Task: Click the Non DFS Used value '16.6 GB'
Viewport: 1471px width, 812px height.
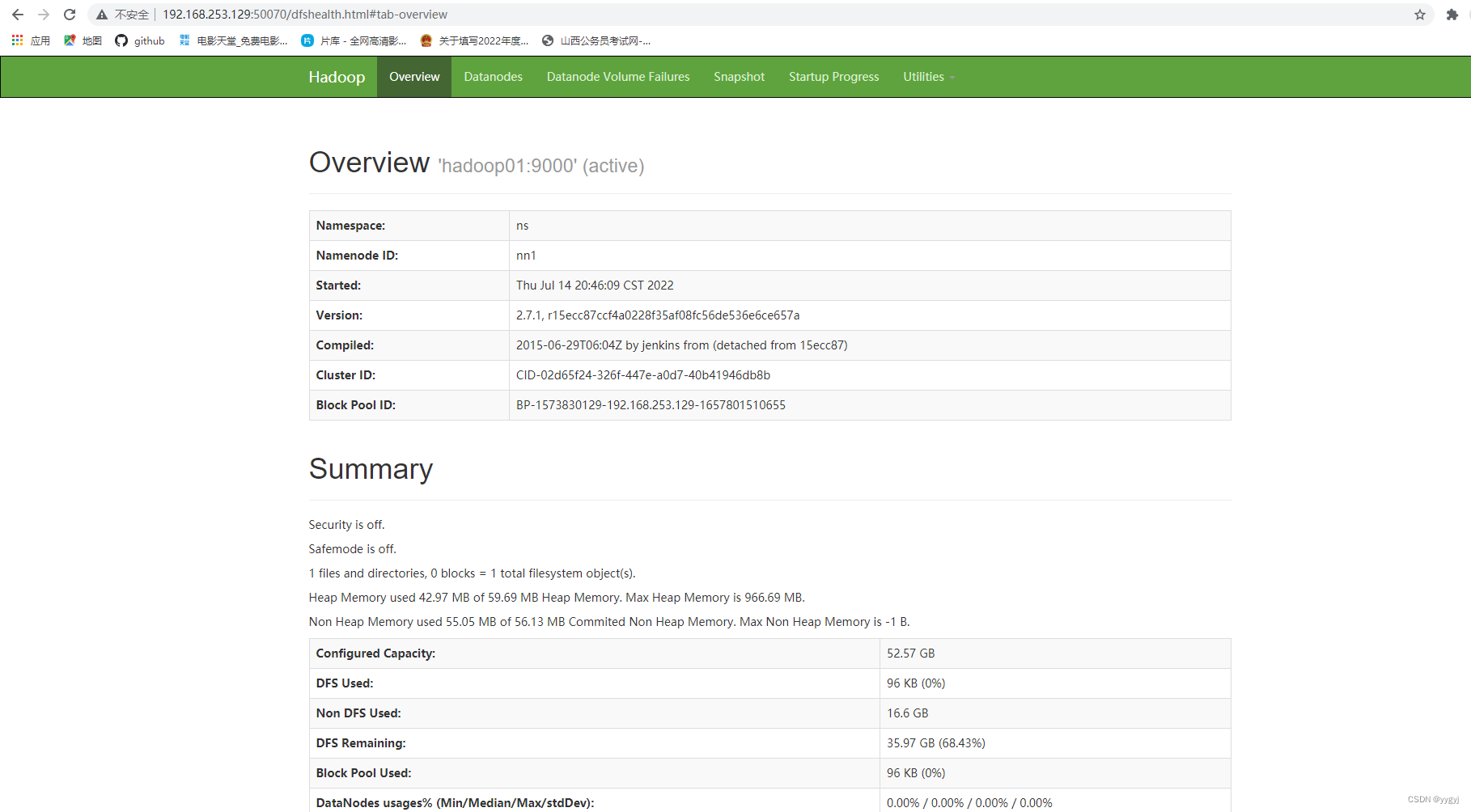Action: point(907,713)
